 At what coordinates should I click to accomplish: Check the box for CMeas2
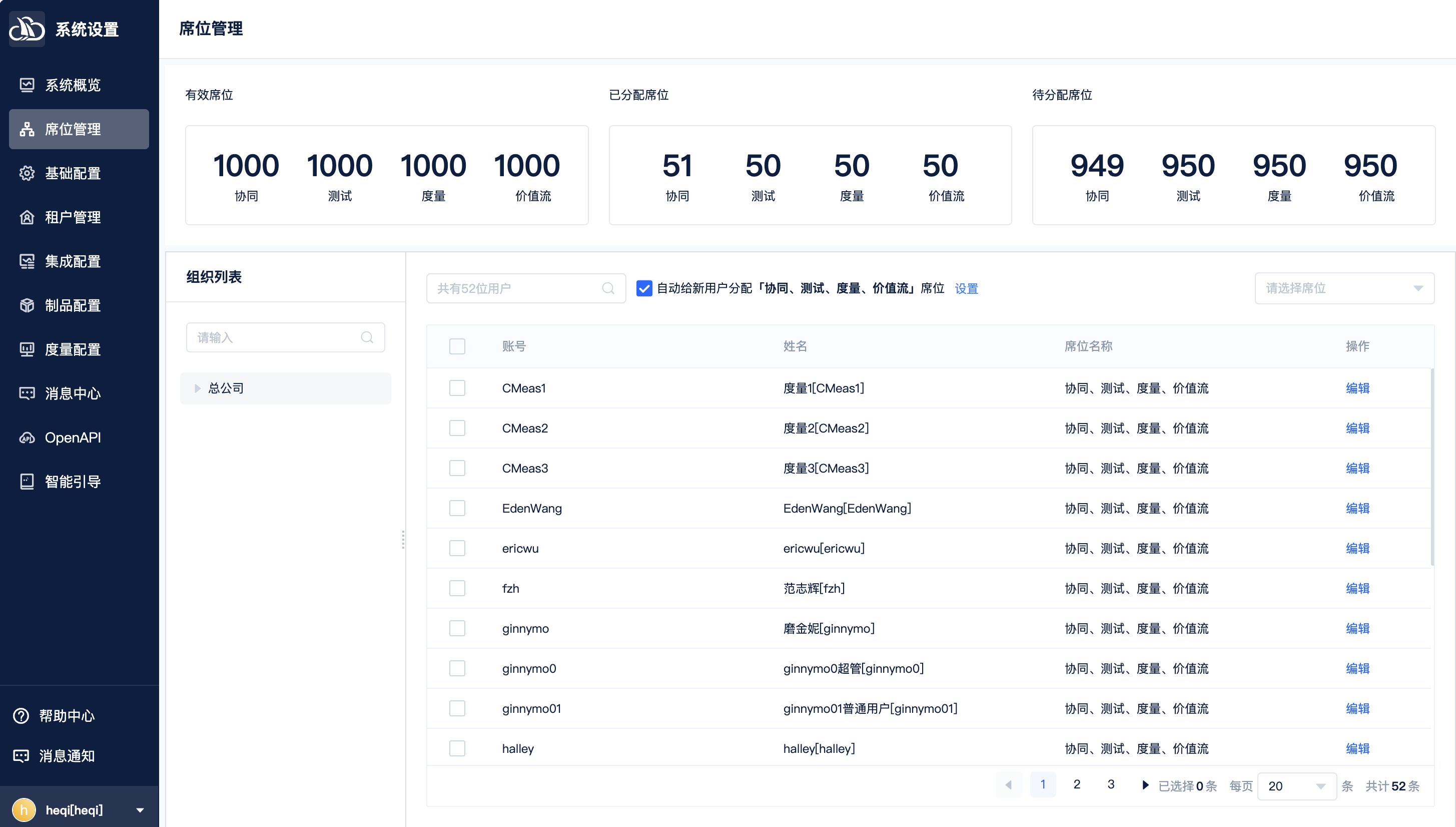click(457, 429)
